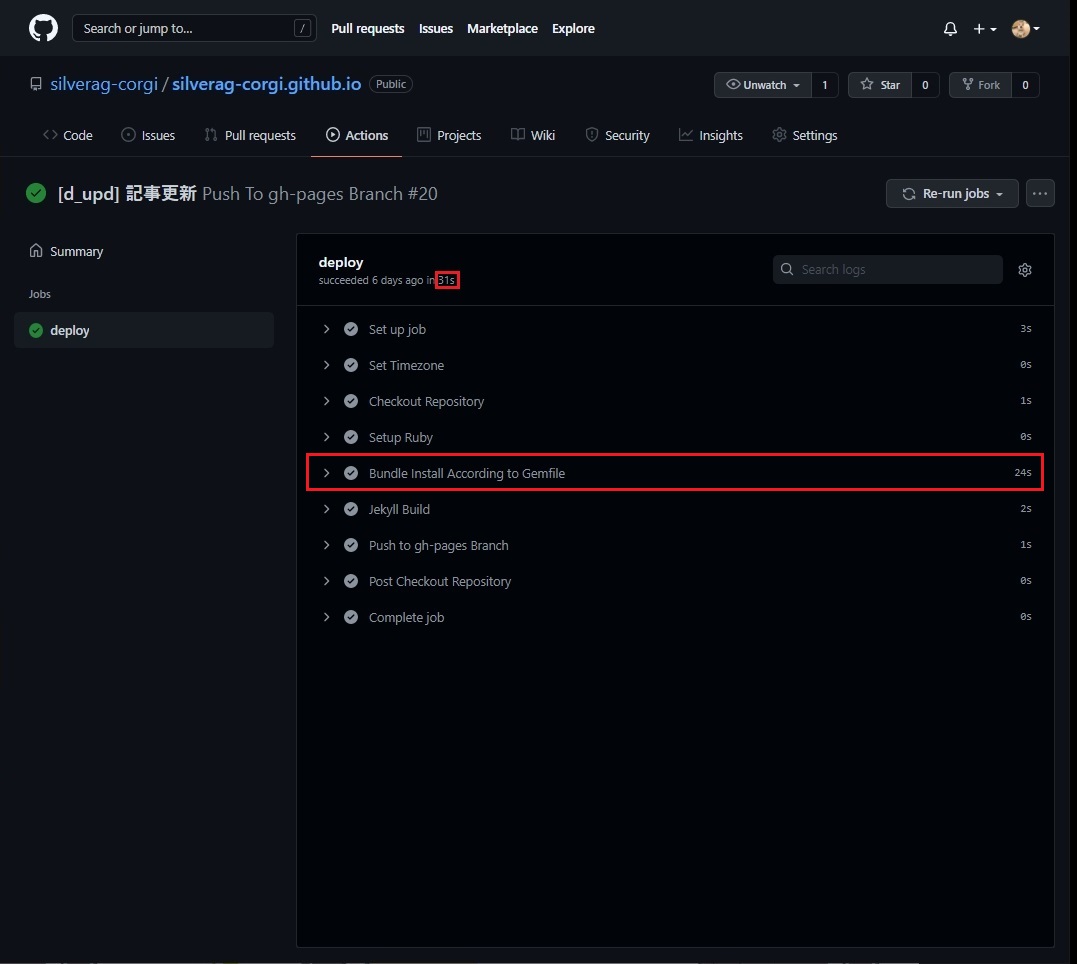Click Explore in top navigation
1077x964 pixels.
(574, 28)
